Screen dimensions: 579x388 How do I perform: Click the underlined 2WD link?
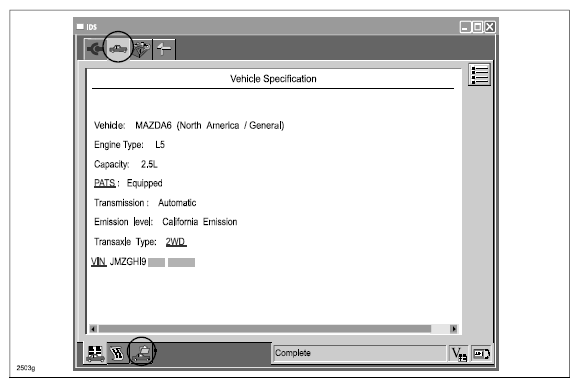coord(176,242)
